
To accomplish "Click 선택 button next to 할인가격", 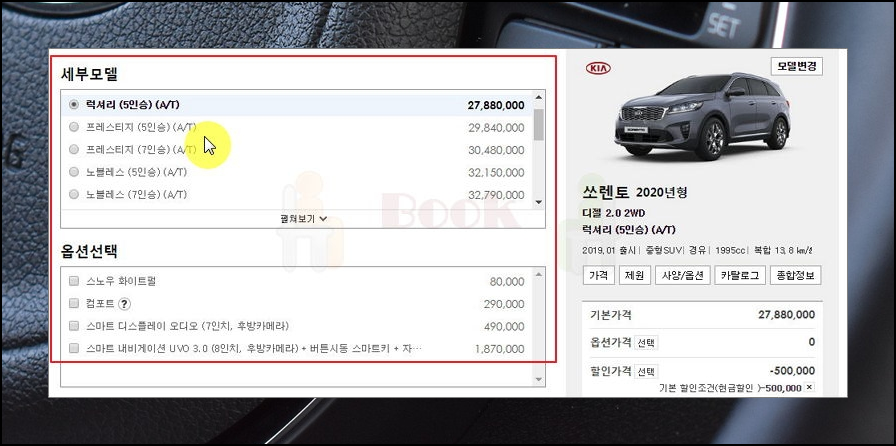I will click(x=646, y=371).
